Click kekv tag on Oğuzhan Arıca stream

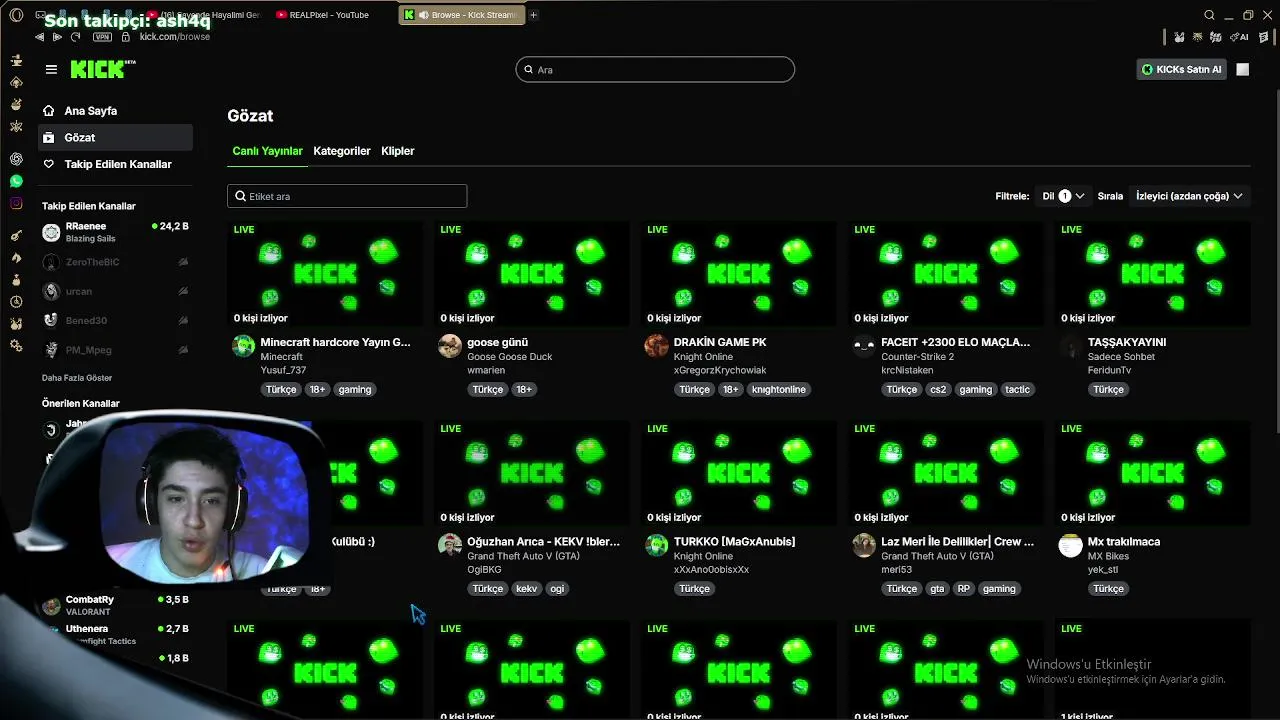(526, 588)
